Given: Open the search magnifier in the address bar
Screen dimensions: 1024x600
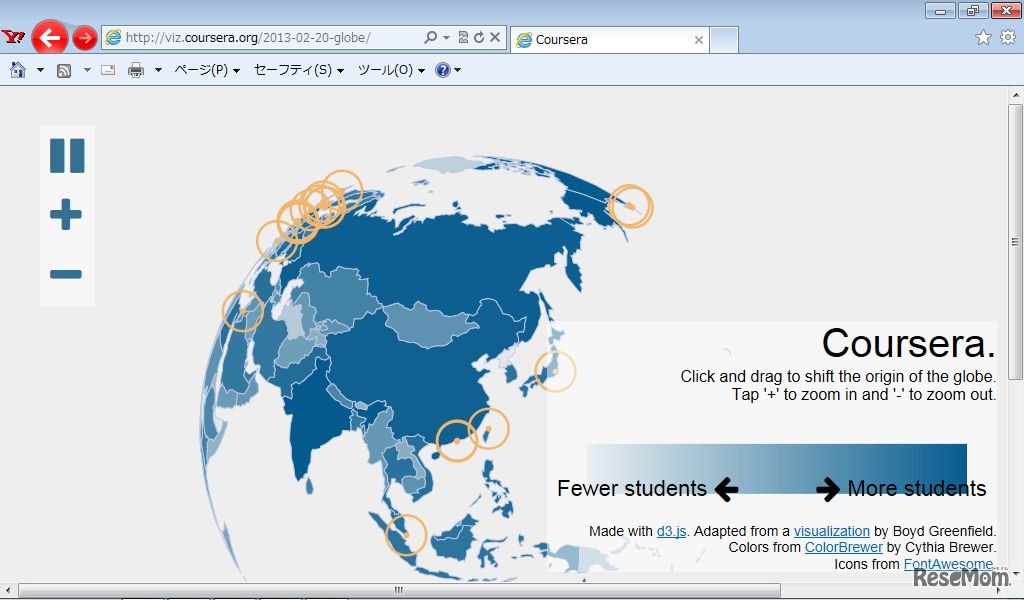Looking at the screenshot, I should pos(428,36).
